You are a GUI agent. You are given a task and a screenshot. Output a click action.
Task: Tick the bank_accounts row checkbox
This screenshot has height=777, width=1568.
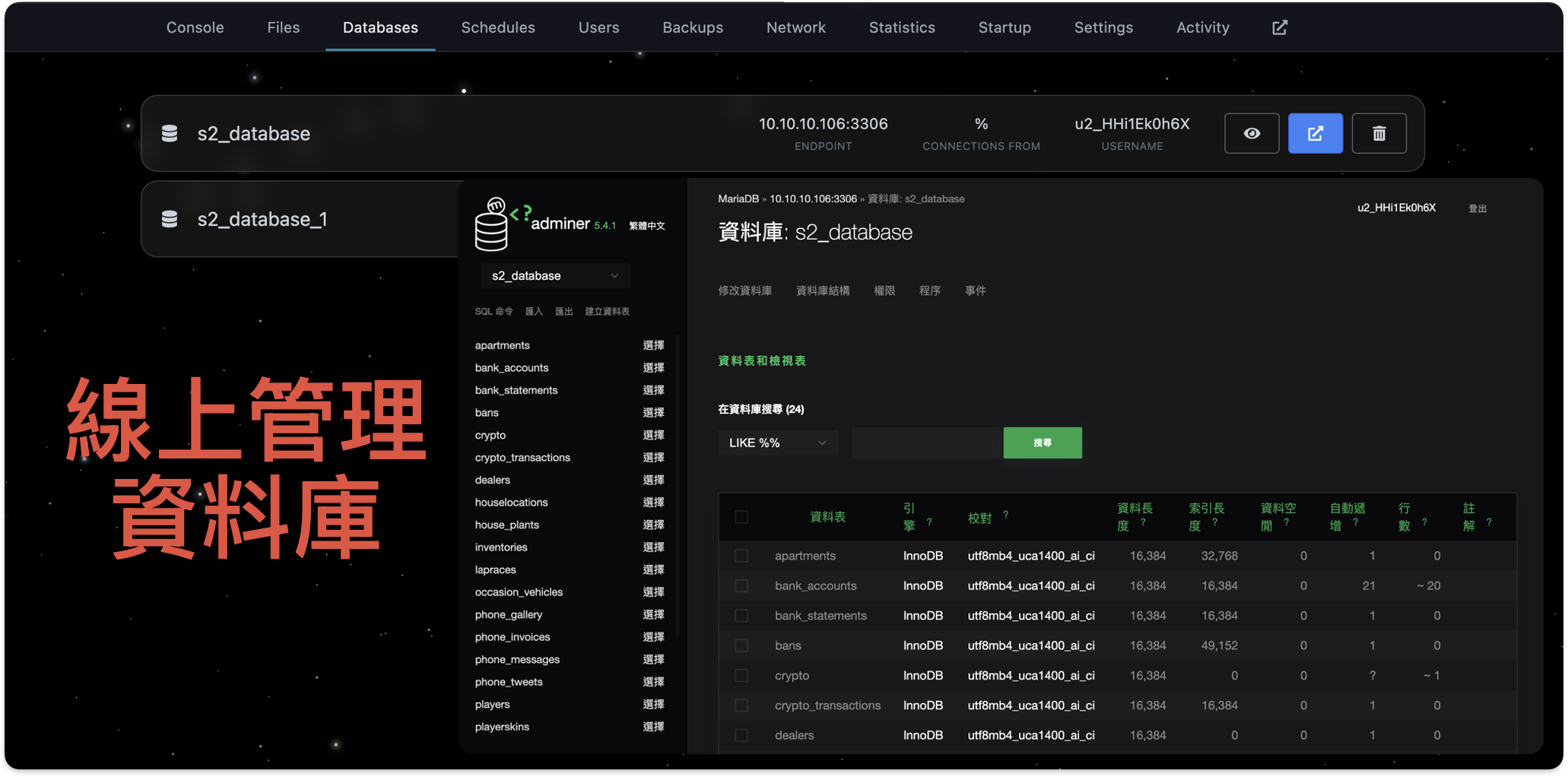click(x=741, y=585)
